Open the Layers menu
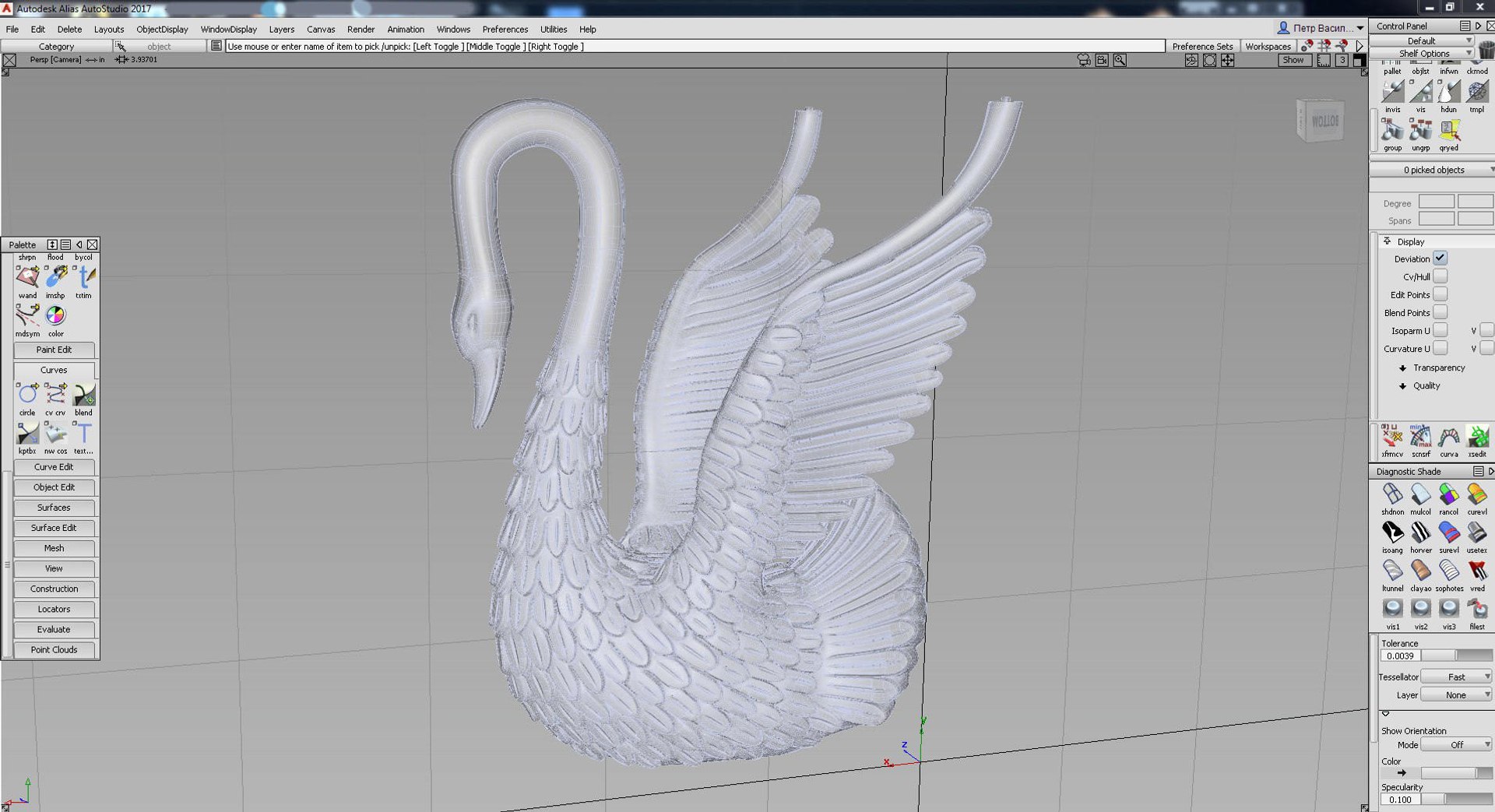Image resolution: width=1495 pixels, height=812 pixels. tap(282, 29)
